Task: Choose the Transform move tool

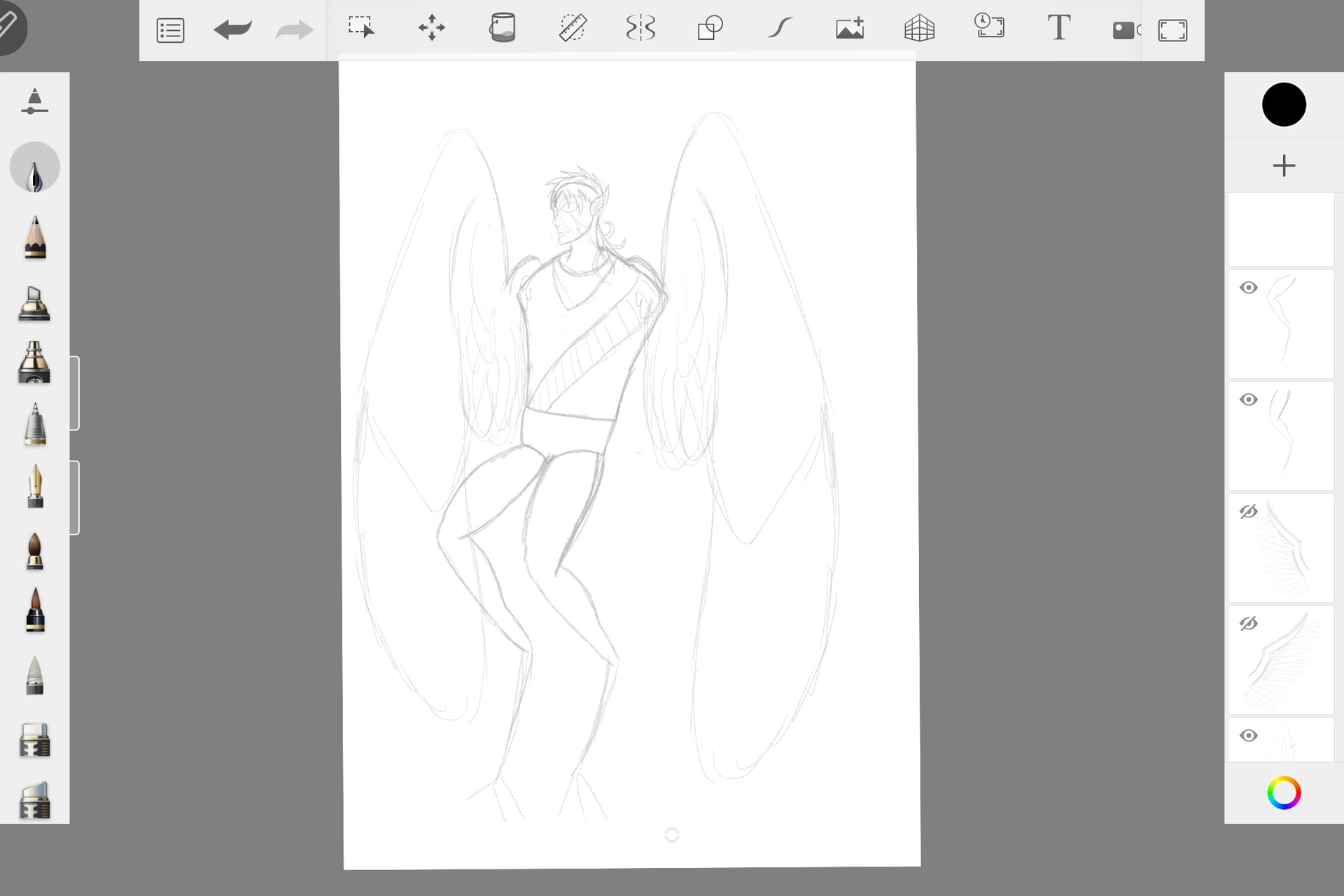Action: coord(431,28)
